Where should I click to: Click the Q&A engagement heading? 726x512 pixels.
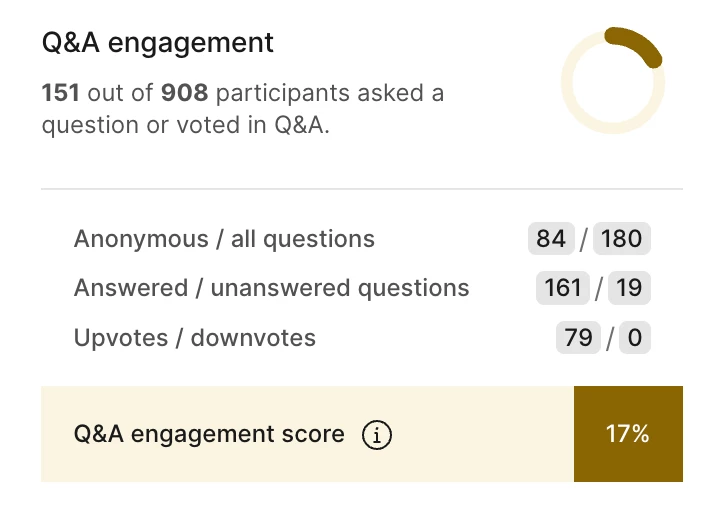[157, 43]
